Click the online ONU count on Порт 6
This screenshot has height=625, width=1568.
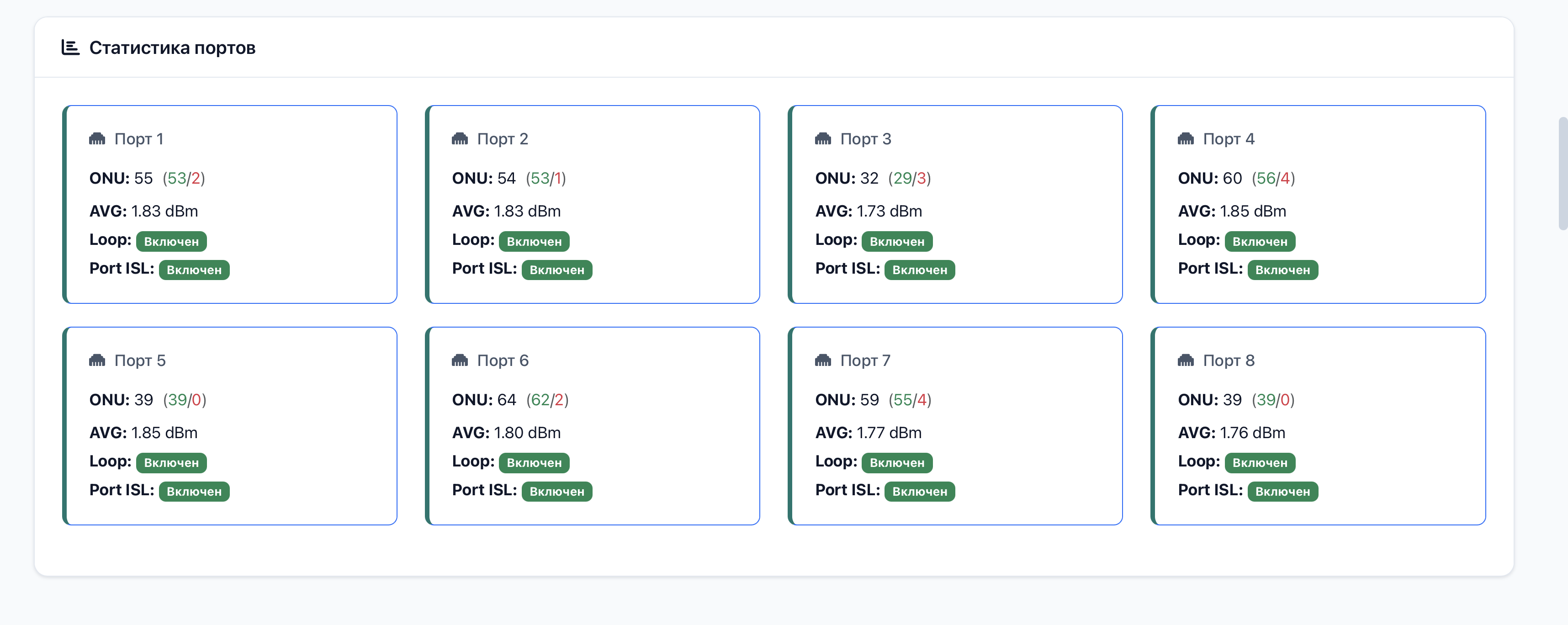[540, 399]
